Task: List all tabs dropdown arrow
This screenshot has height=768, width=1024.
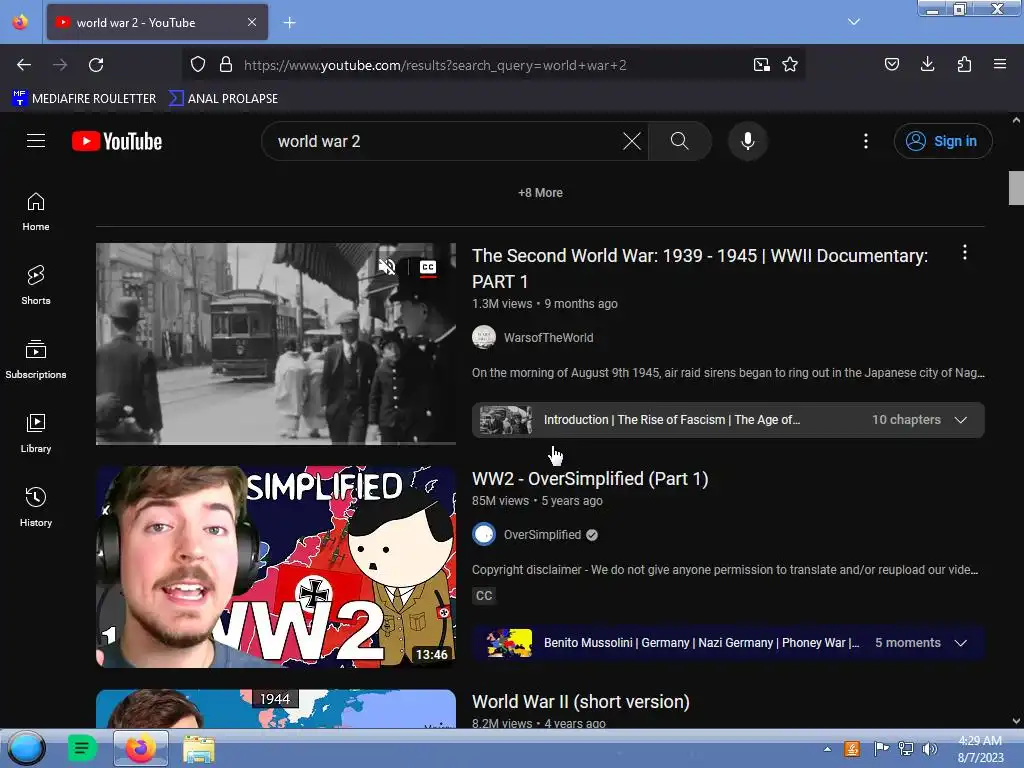Action: point(854,22)
